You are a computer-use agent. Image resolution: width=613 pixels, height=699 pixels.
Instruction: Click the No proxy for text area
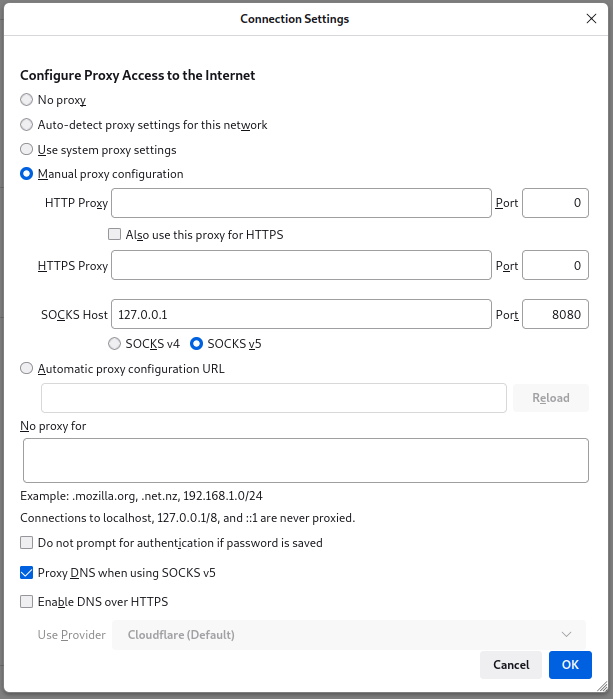pos(305,460)
